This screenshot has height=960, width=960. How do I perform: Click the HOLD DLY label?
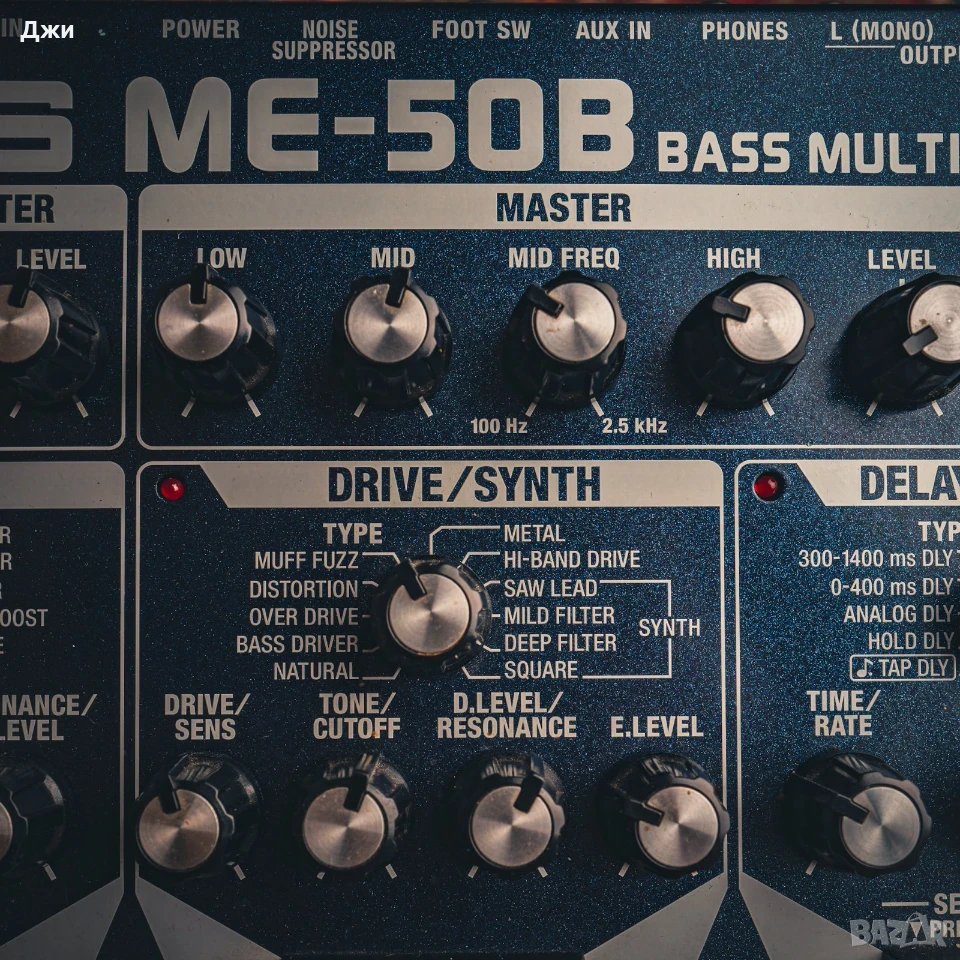910,641
